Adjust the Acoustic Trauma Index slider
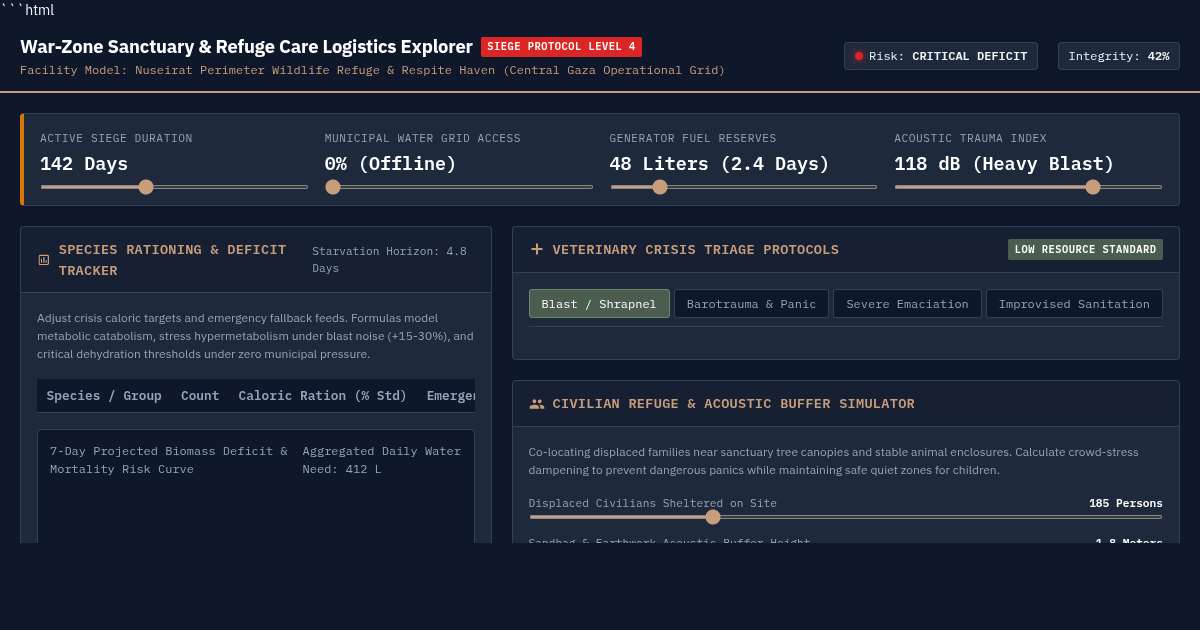 pos(1028,187)
